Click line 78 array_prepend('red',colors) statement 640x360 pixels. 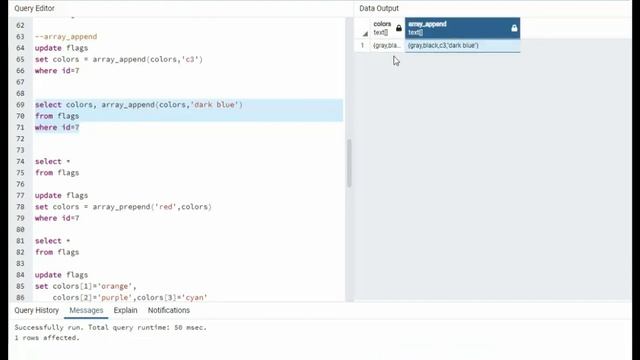123,207
